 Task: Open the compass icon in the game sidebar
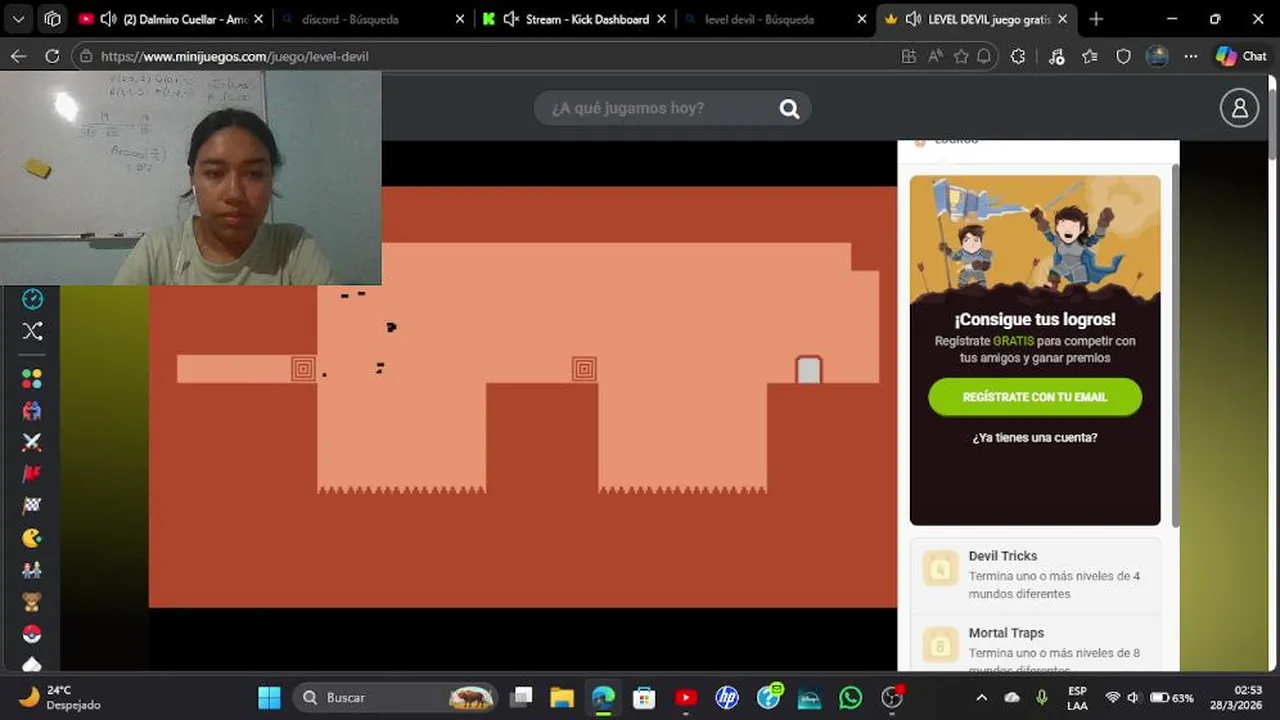coord(32,299)
